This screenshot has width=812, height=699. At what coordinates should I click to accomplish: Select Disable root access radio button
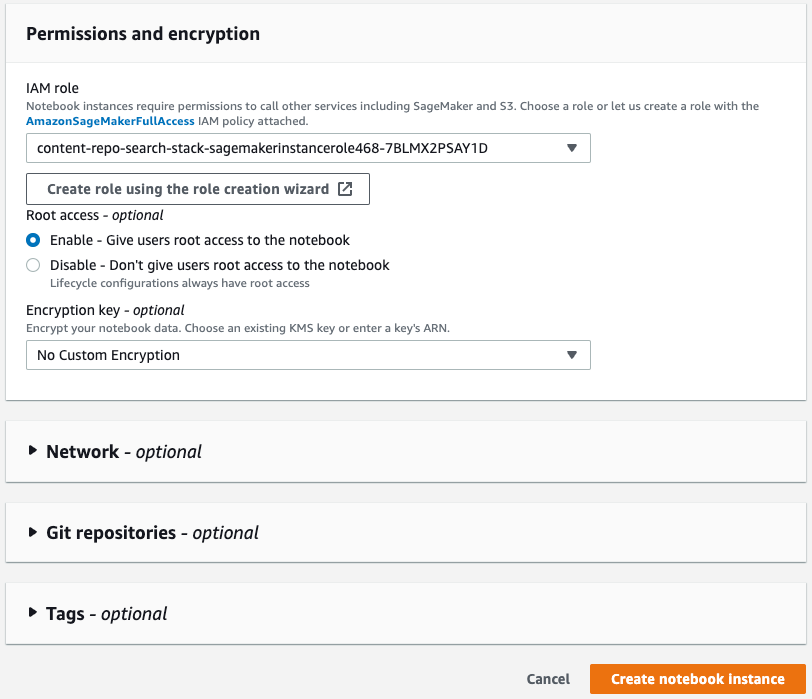tap(34, 265)
